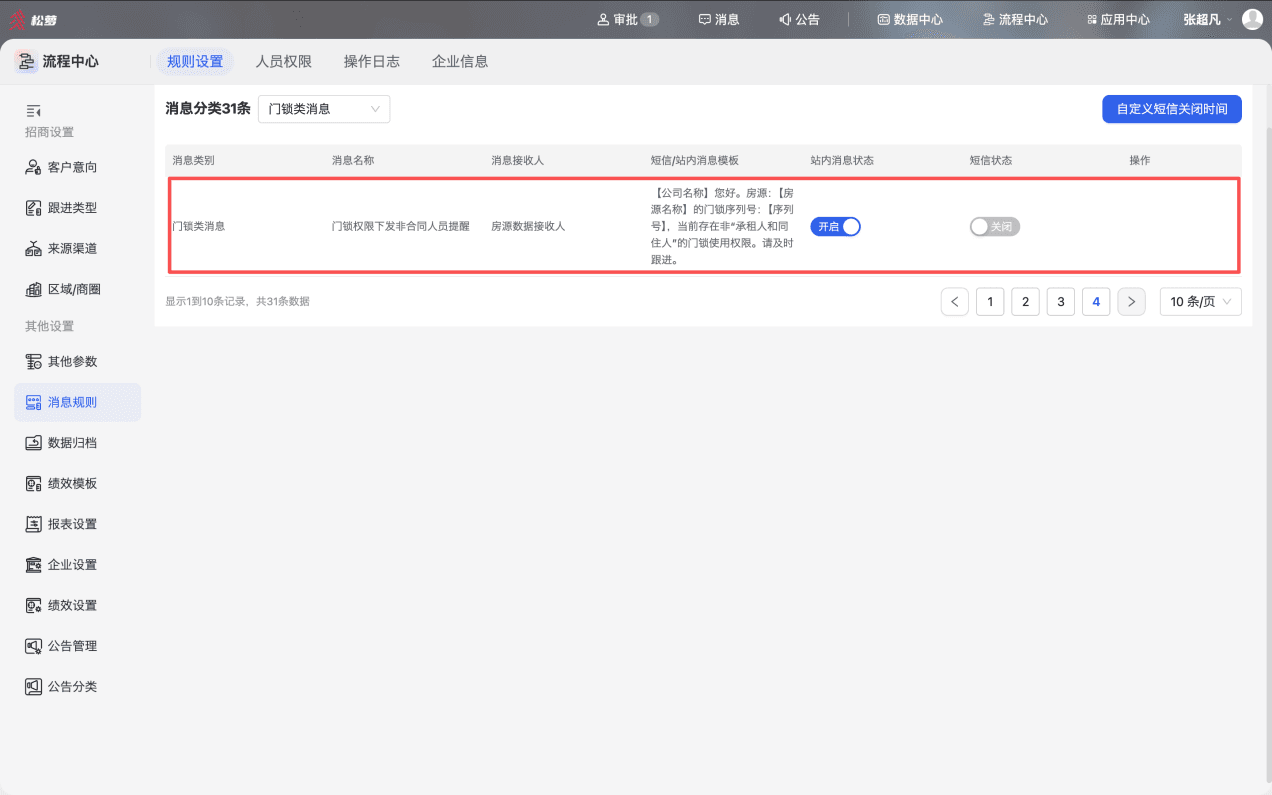Open the 10 条/页 page size dropdown
This screenshot has height=795, width=1272.
pyautogui.click(x=1201, y=302)
